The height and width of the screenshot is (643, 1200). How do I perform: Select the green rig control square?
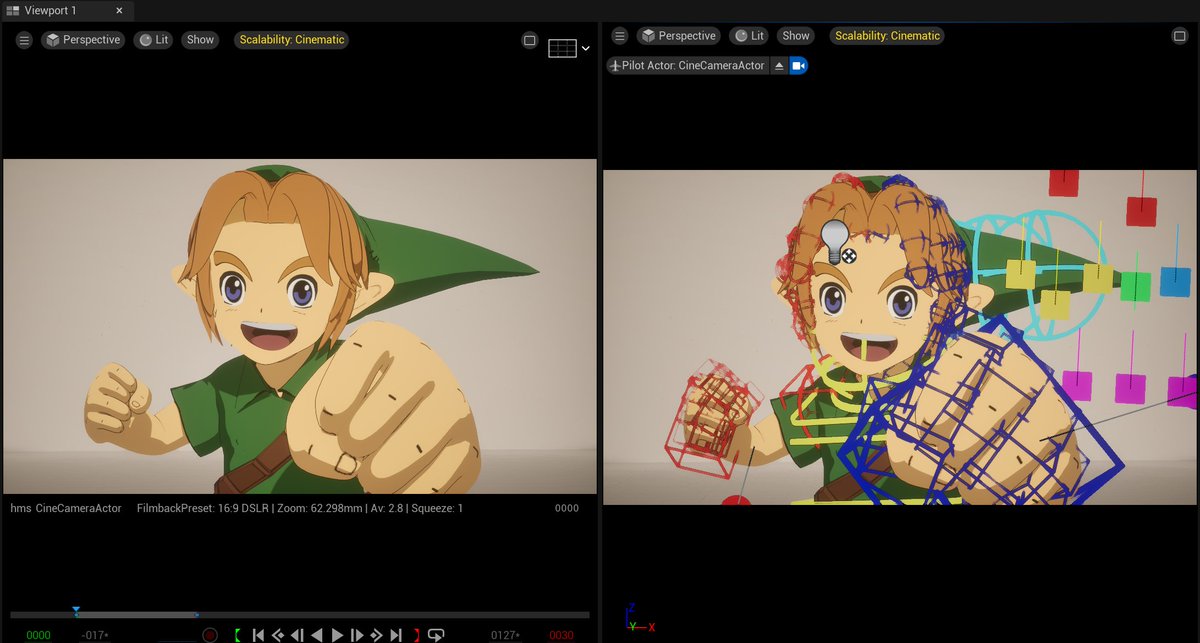[x=1135, y=287]
